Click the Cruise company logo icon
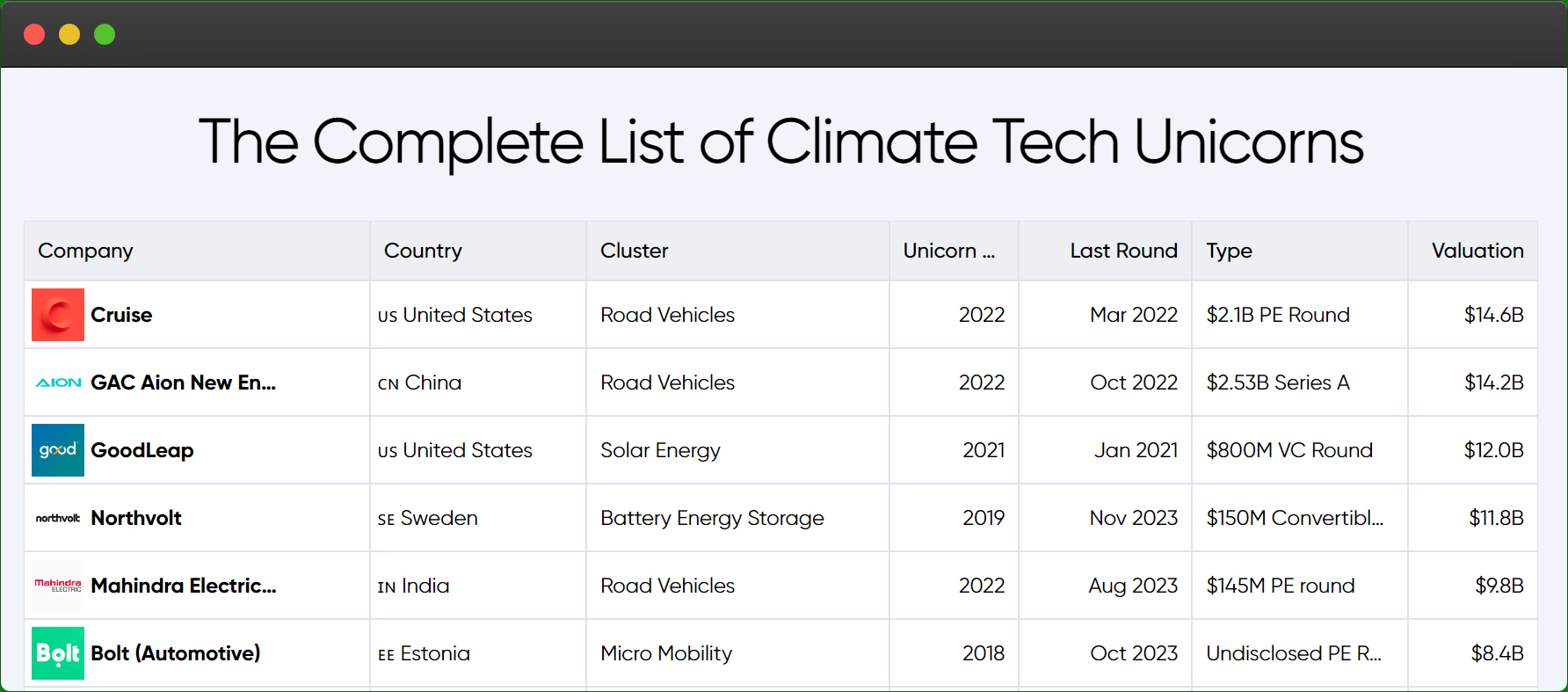This screenshot has height=692, width=1568. 58,315
